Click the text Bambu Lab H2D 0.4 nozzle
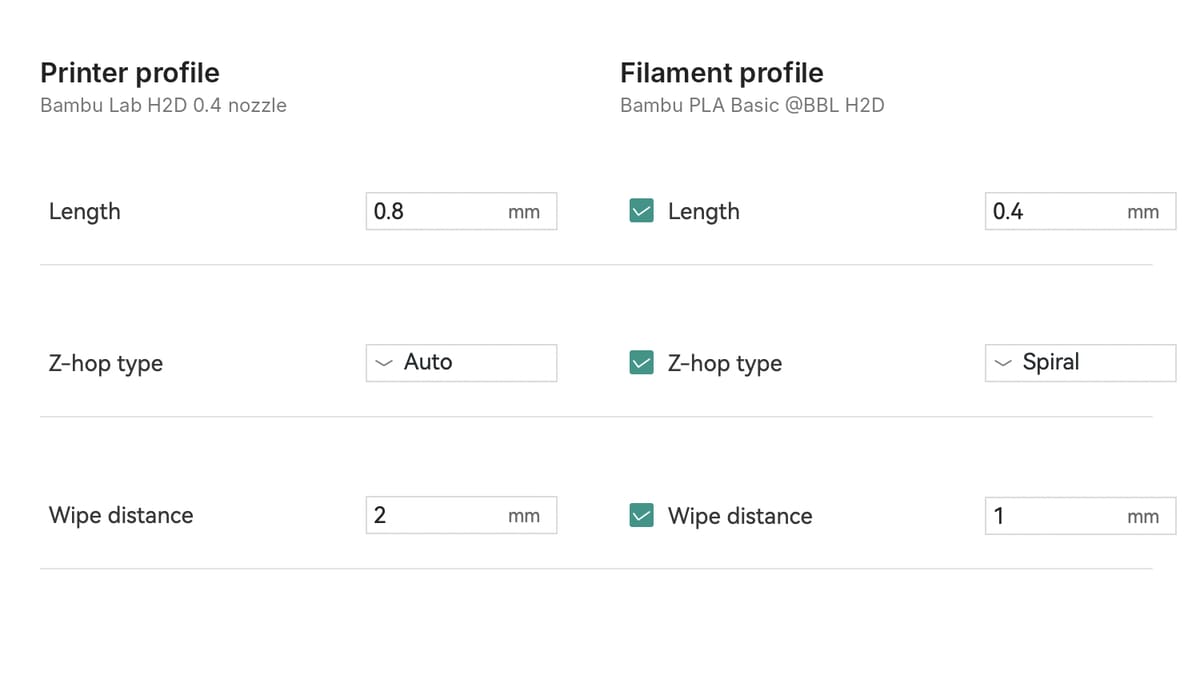The image size is (1200, 675). tap(163, 105)
